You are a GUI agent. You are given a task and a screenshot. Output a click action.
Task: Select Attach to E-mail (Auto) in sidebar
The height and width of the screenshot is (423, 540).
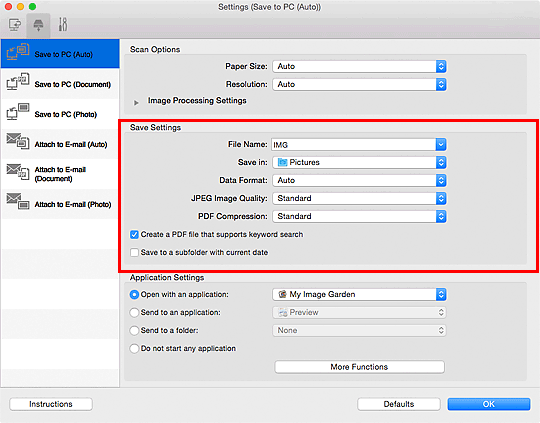(60, 144)
